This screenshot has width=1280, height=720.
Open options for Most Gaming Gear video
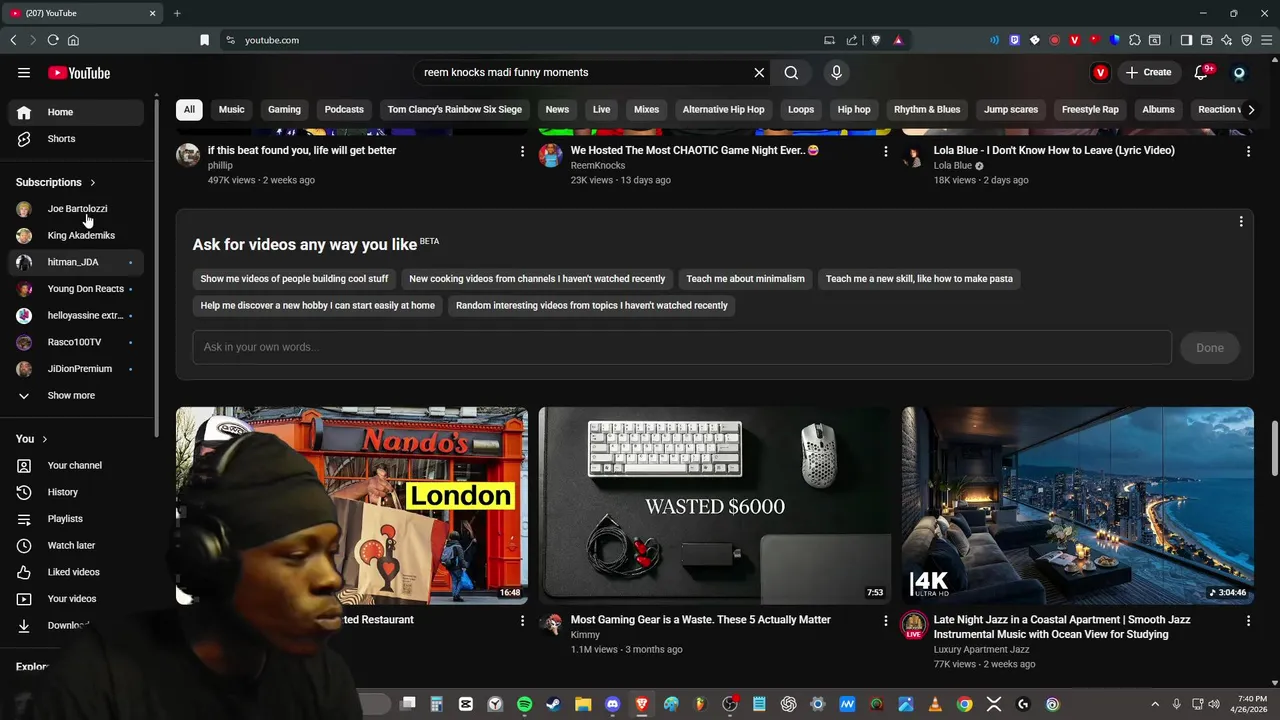(x=885, y=621)
